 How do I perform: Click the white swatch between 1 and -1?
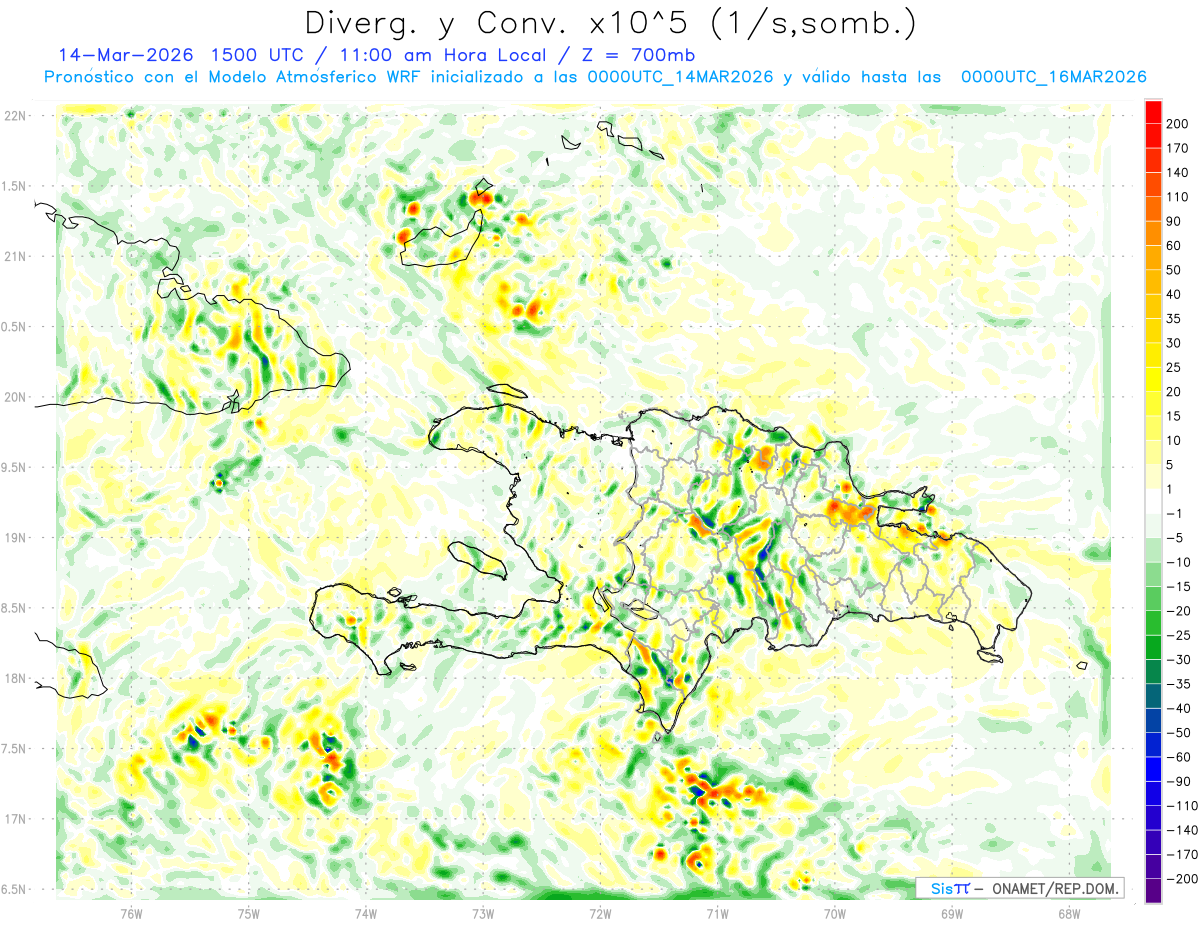click(x=1153, y=501)
